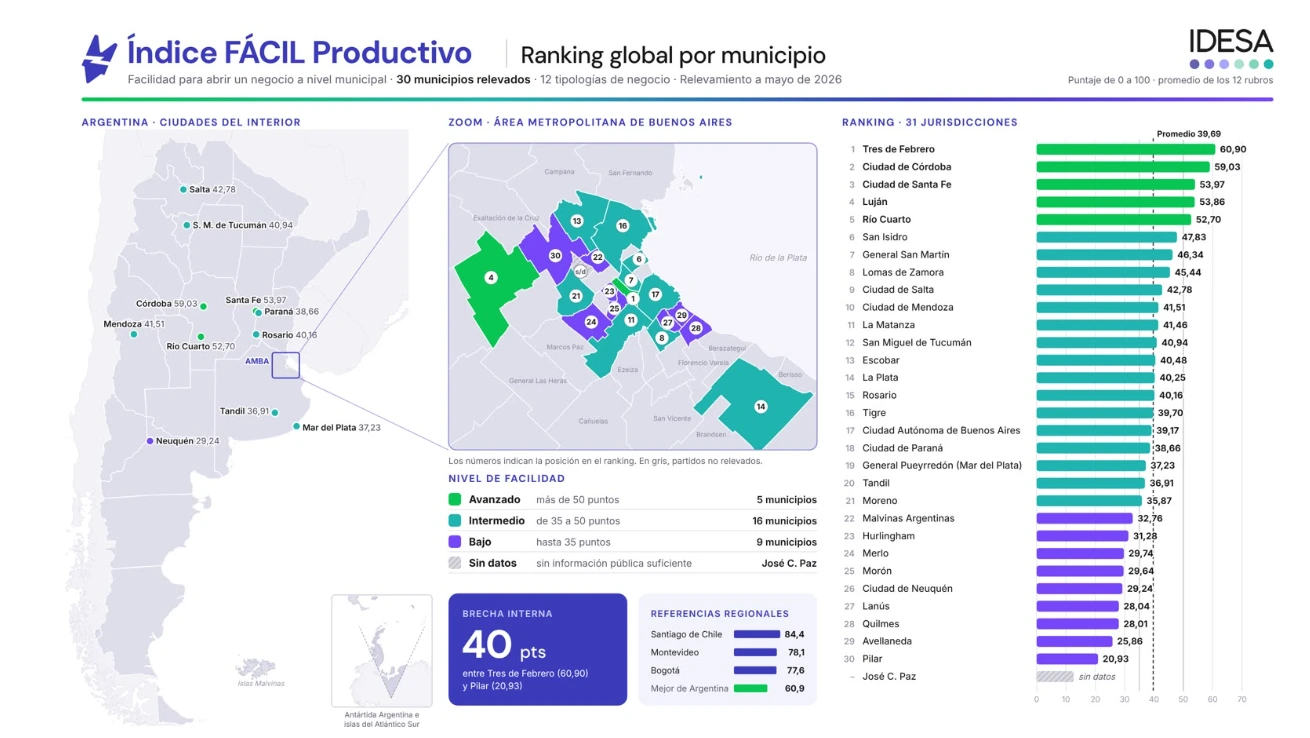
Task: Open the Antártida Argentina inset map
Action: coord(382,651)
